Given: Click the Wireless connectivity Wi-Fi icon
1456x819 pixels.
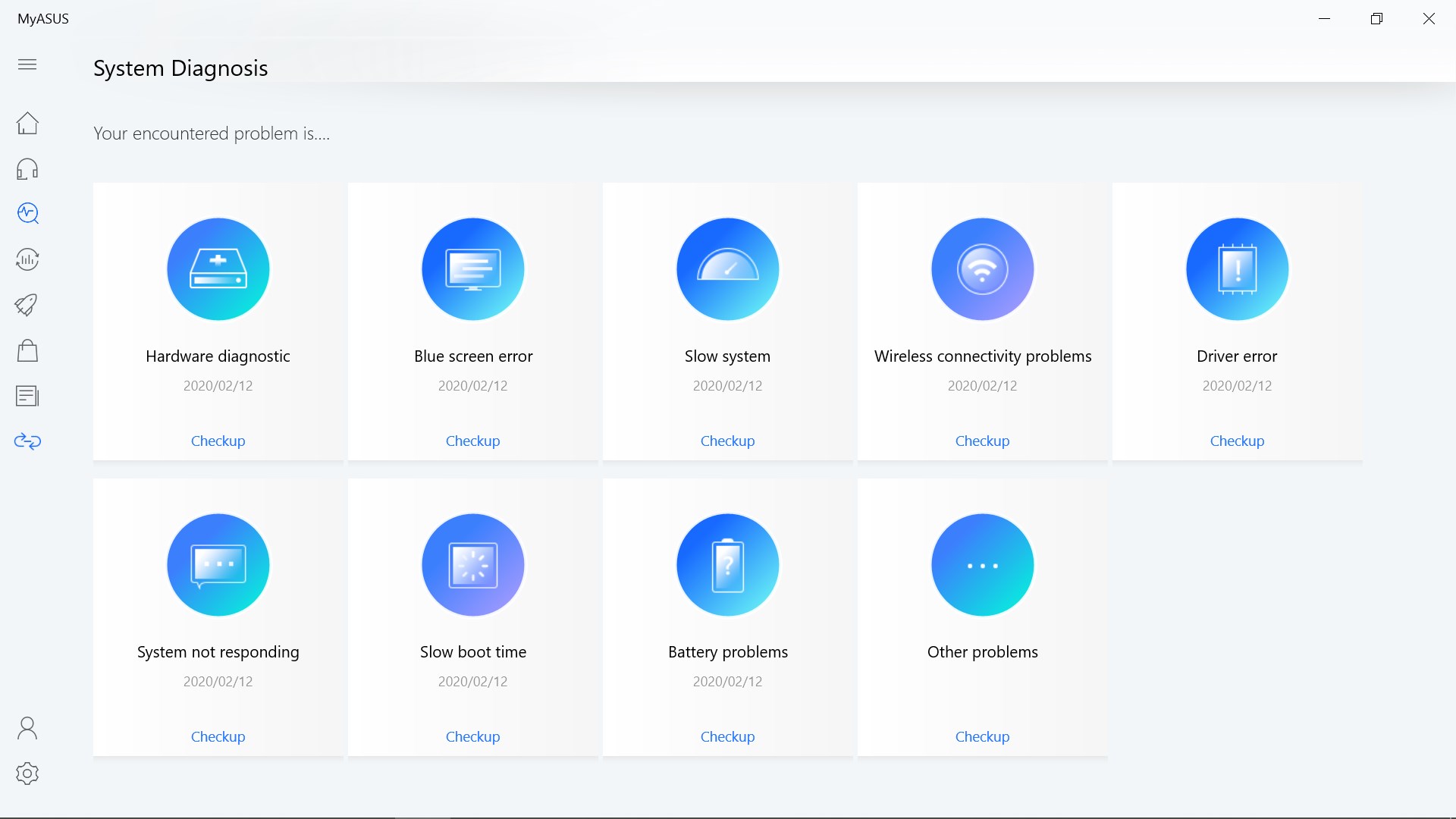Looking at the screenshot, I should (982, 269).
